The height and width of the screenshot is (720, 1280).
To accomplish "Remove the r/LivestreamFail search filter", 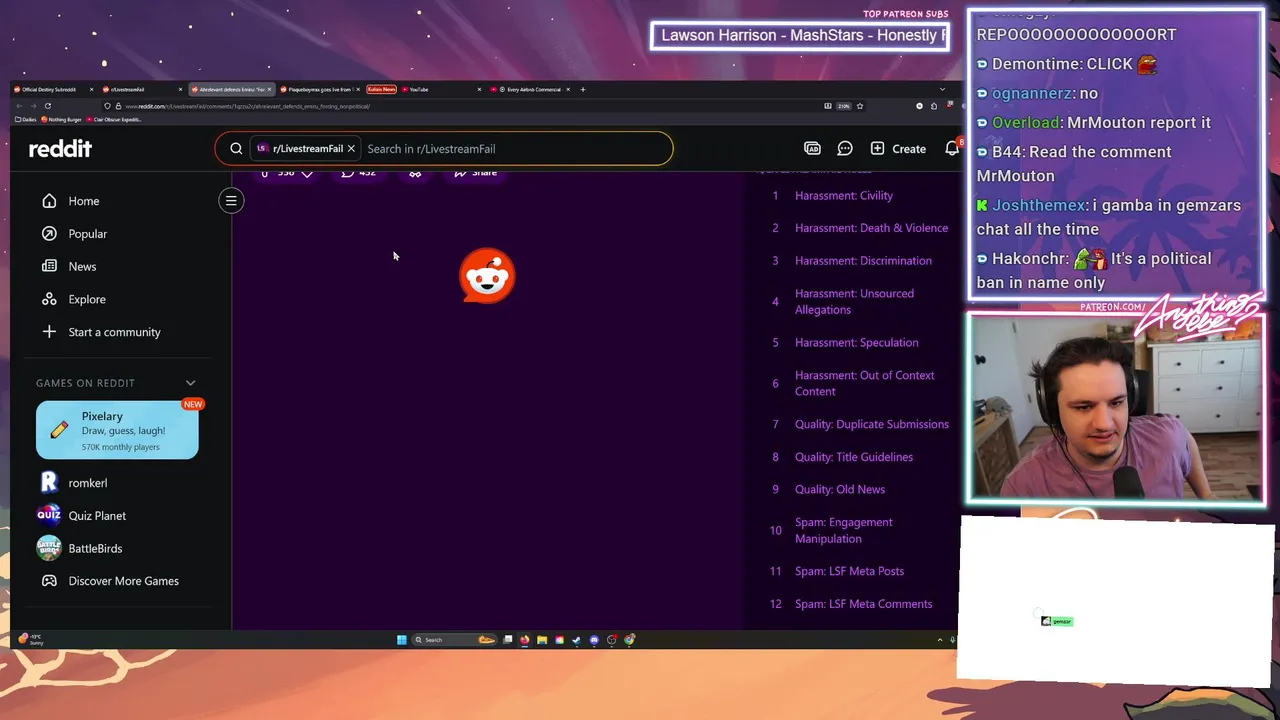I will 351,149.
